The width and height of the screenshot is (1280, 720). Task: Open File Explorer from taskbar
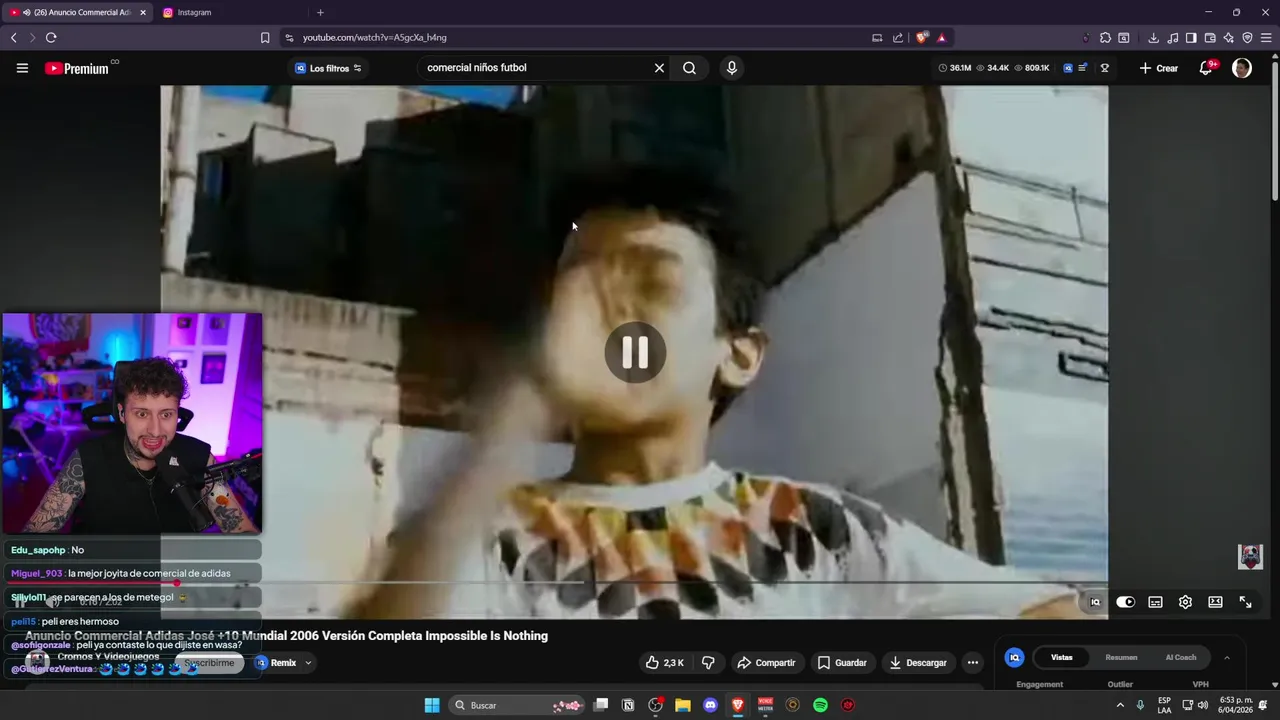[683, 705]
